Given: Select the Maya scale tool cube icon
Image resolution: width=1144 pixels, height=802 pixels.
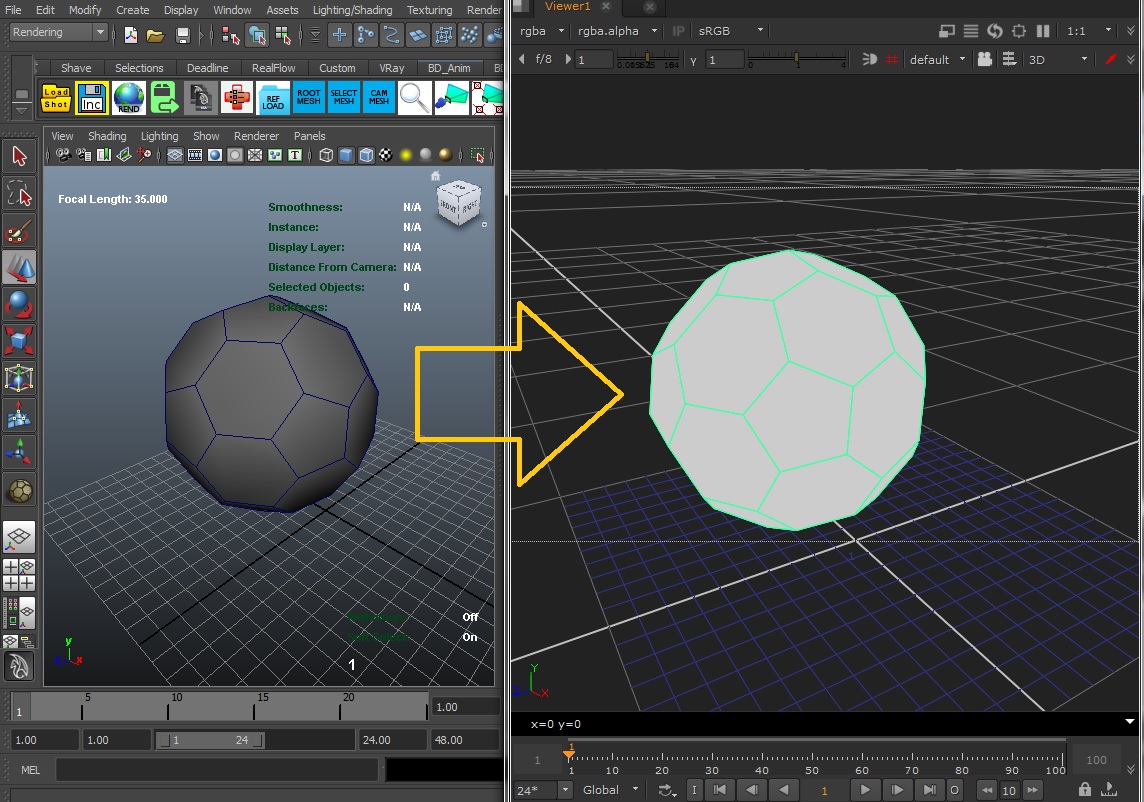Looking at the screenshot, I should click(19, 341).
